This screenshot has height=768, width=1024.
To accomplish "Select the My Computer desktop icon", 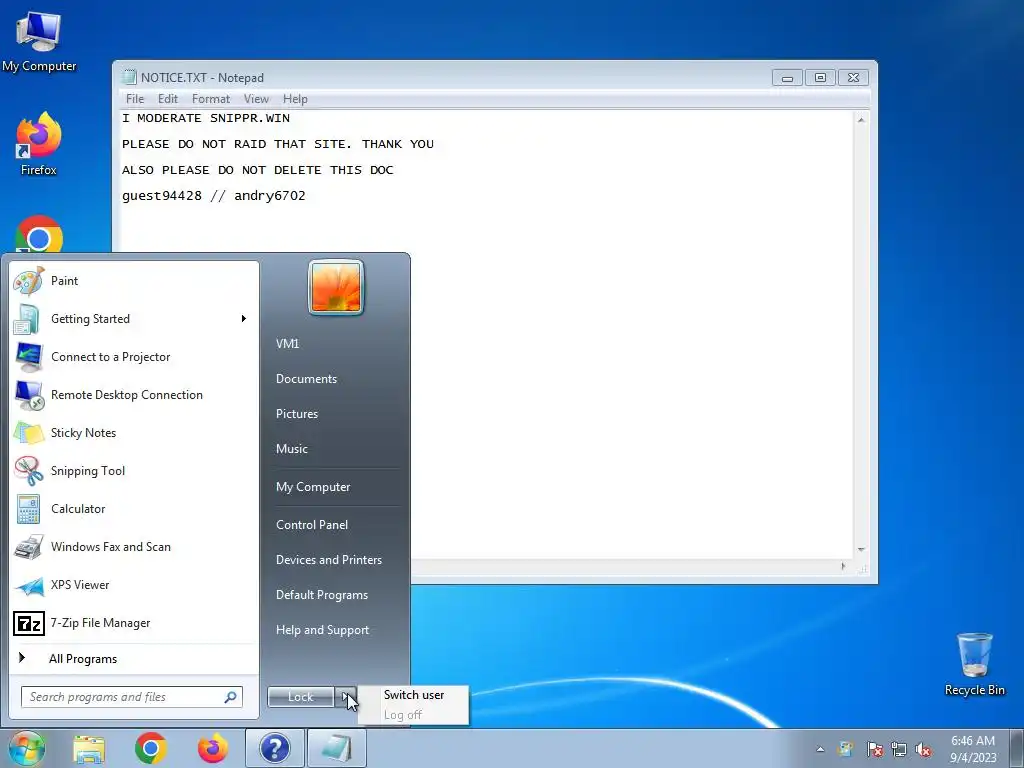I will (39, 41).
